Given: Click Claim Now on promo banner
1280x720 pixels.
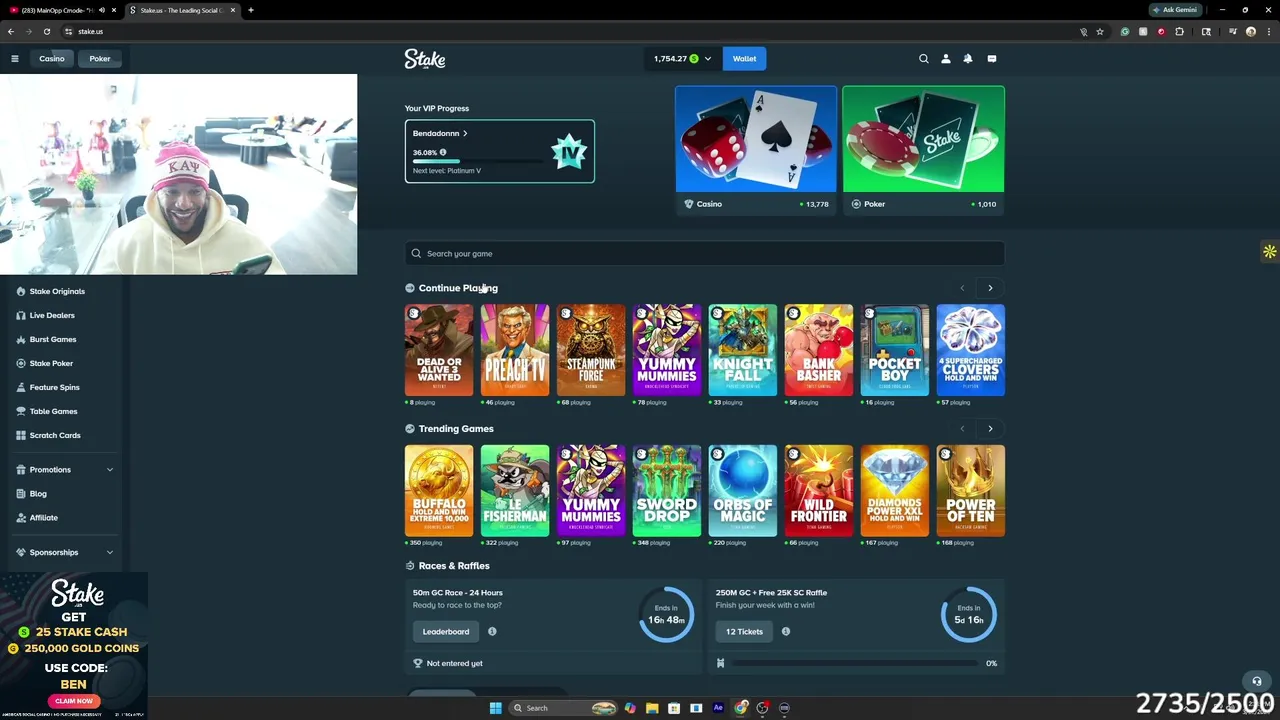Looking at the screenshot, I should 74,701.
